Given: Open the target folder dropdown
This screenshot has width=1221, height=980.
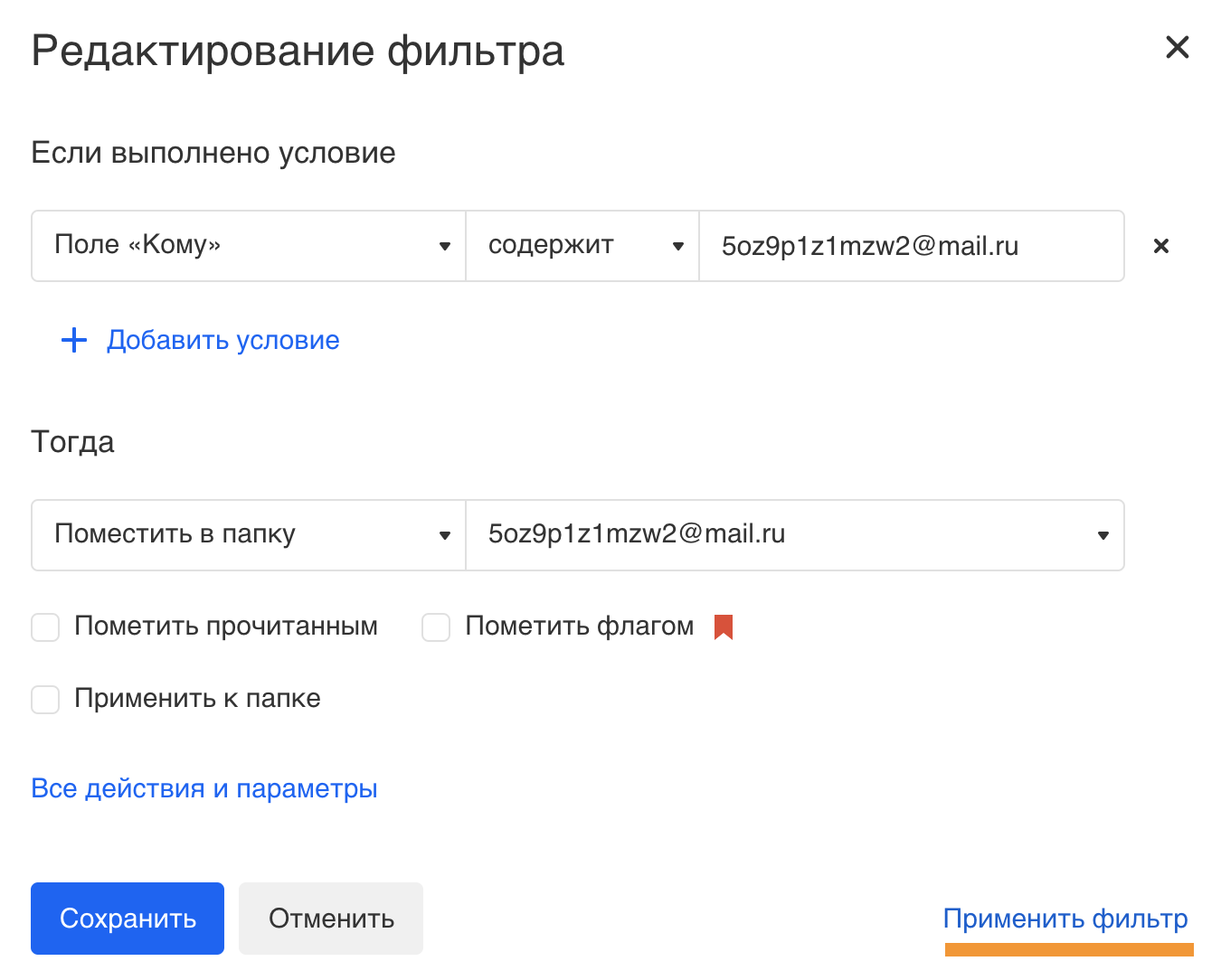Looking at the screenshot, I should [x=795, y=535].
